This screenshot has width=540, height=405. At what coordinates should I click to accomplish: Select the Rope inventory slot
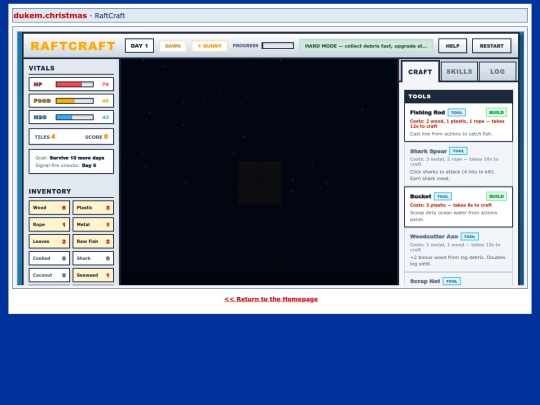[49, 225]
